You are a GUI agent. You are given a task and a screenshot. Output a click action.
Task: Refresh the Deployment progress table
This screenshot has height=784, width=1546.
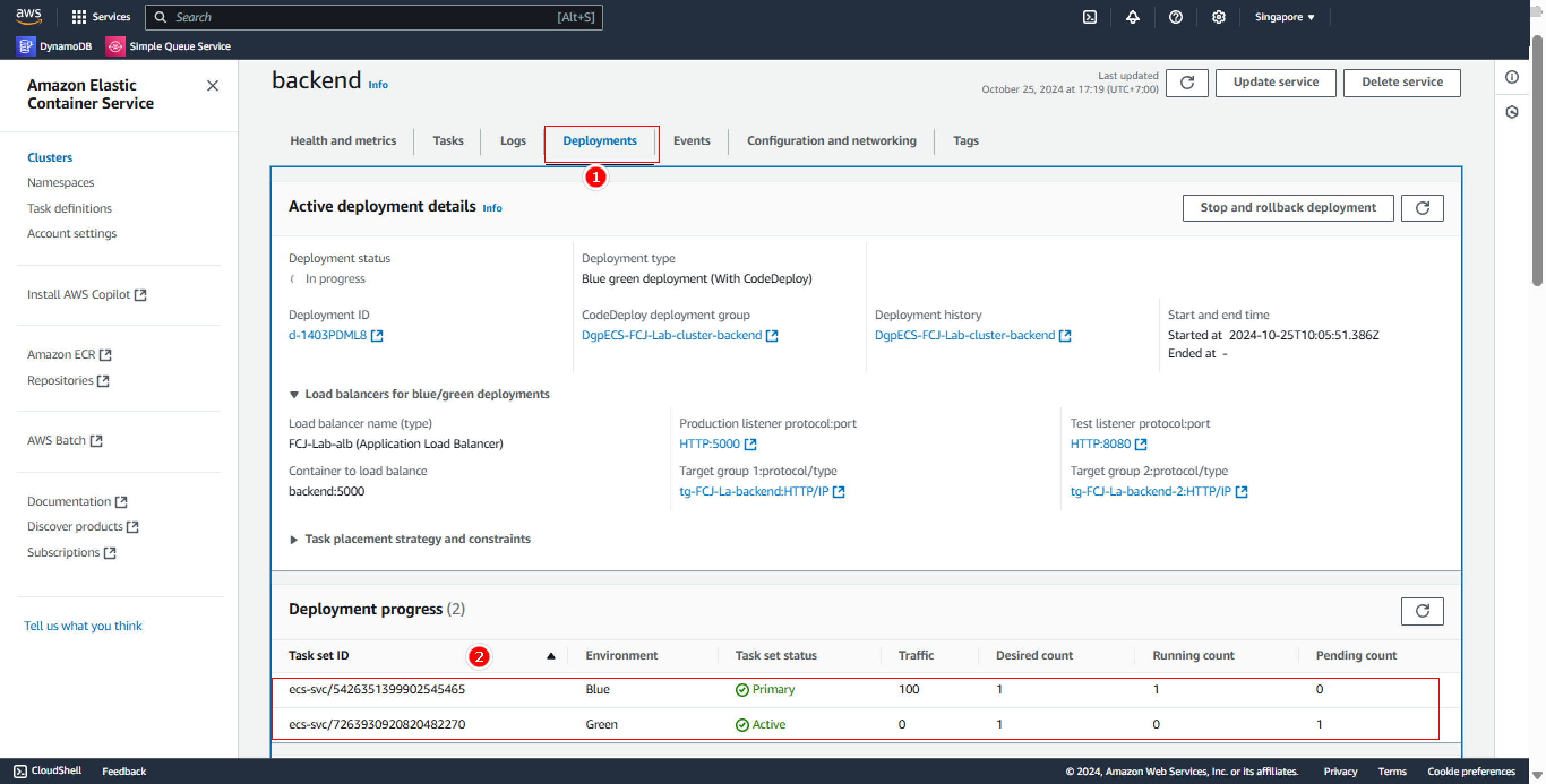(x=1423, y=611)
